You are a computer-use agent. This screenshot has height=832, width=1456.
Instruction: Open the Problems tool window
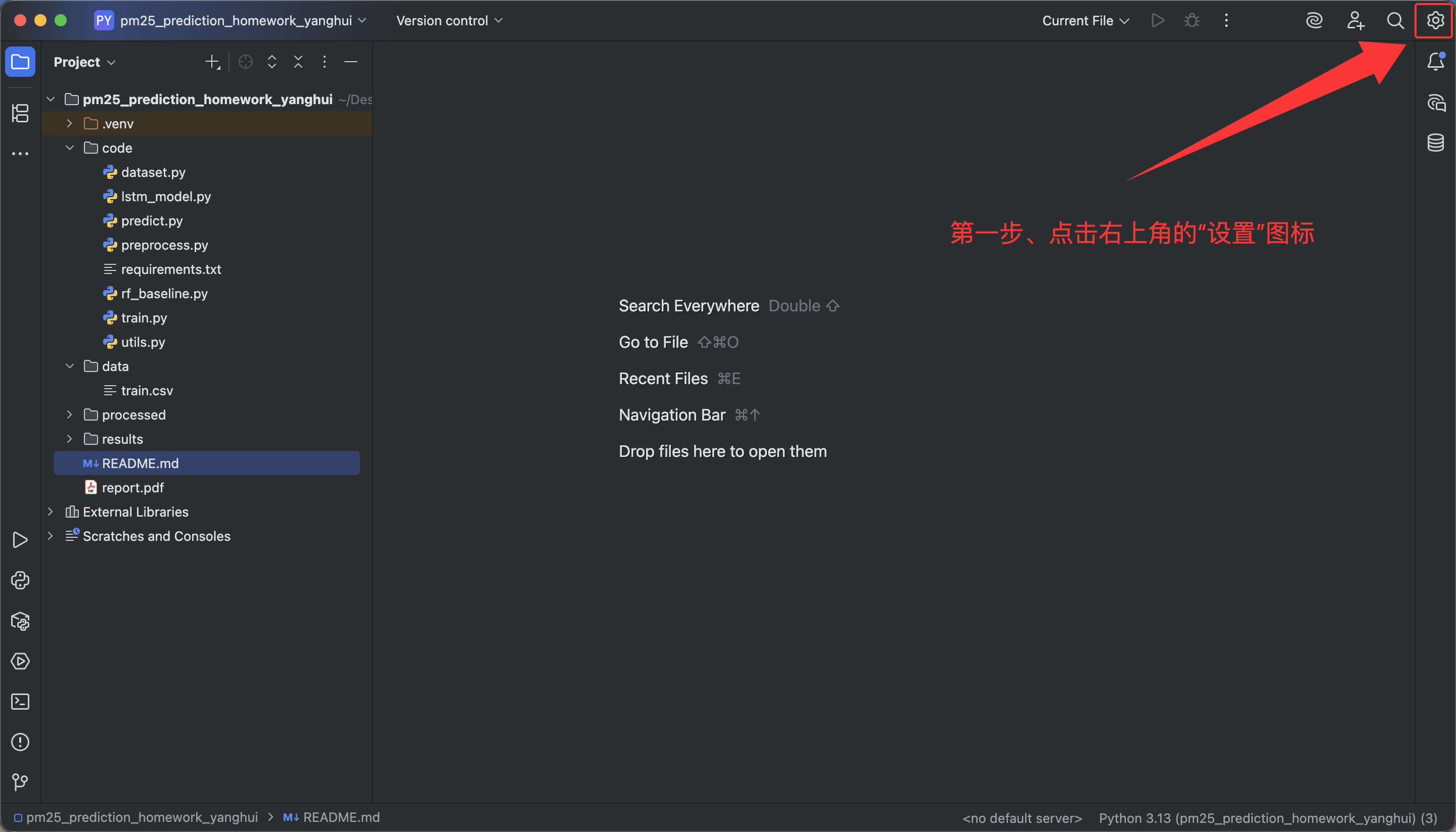[20, 742]
